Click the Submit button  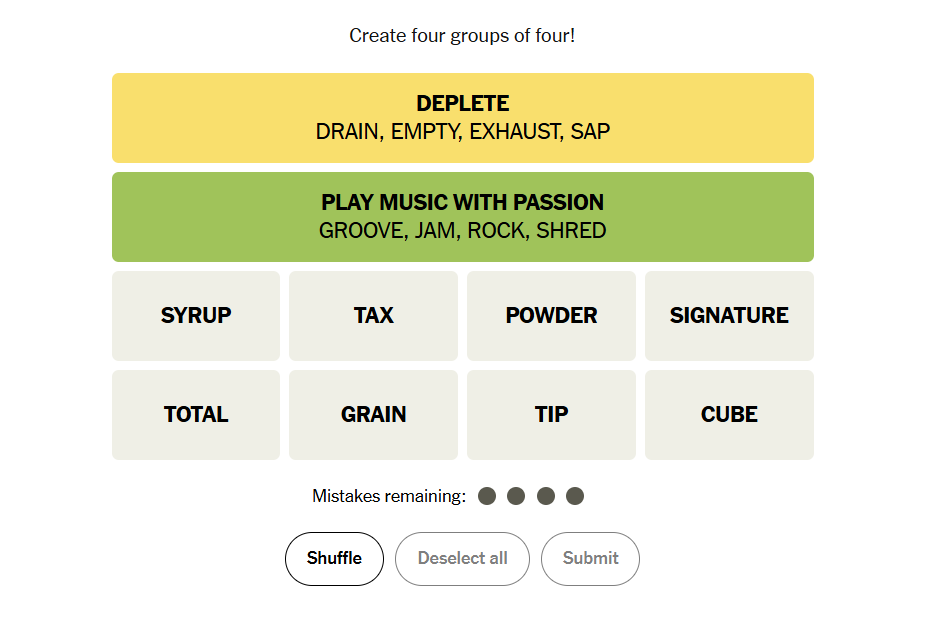point(590,559)
